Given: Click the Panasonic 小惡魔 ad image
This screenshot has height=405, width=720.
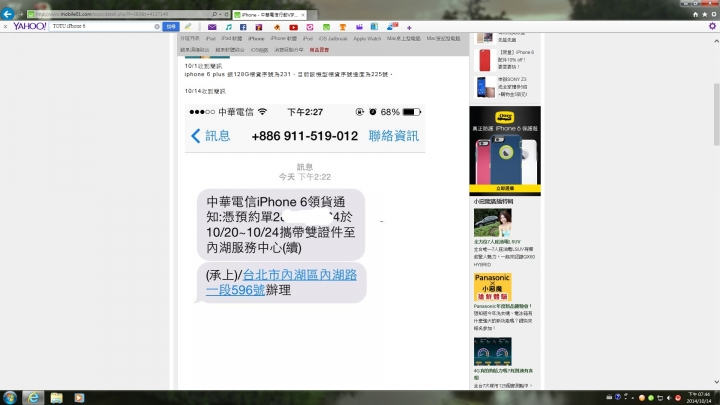Looking at the screenshot, I should [x=492, y=287].
